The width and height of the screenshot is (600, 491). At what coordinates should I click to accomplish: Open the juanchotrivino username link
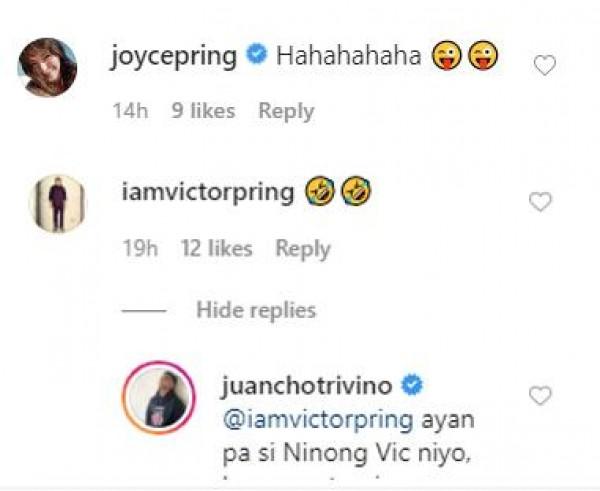[307, 386]
